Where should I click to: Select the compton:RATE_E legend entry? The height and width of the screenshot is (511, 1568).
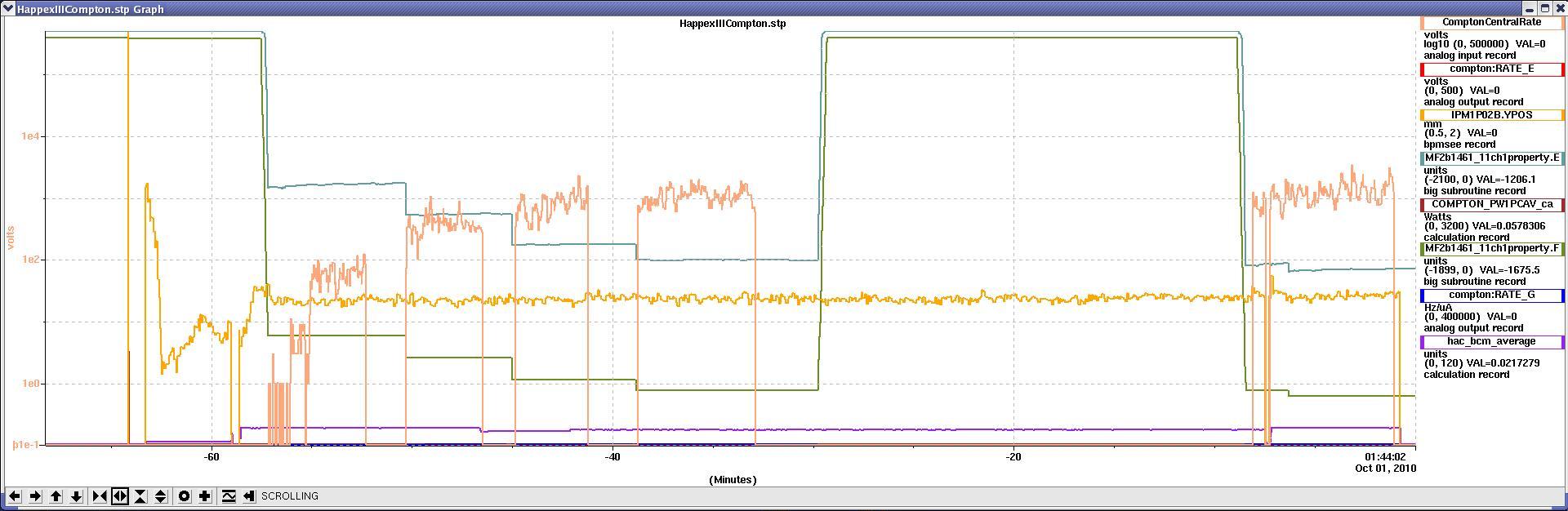1492,69
